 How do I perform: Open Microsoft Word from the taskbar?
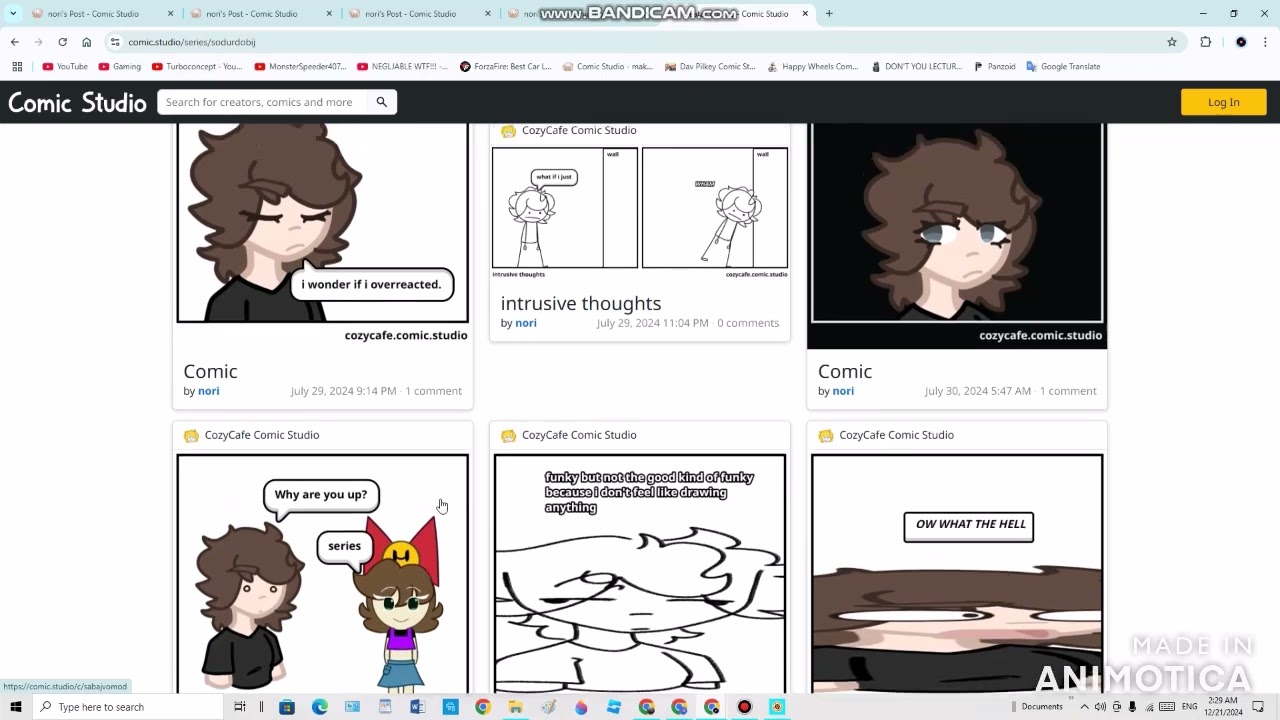tap(417, 707)
